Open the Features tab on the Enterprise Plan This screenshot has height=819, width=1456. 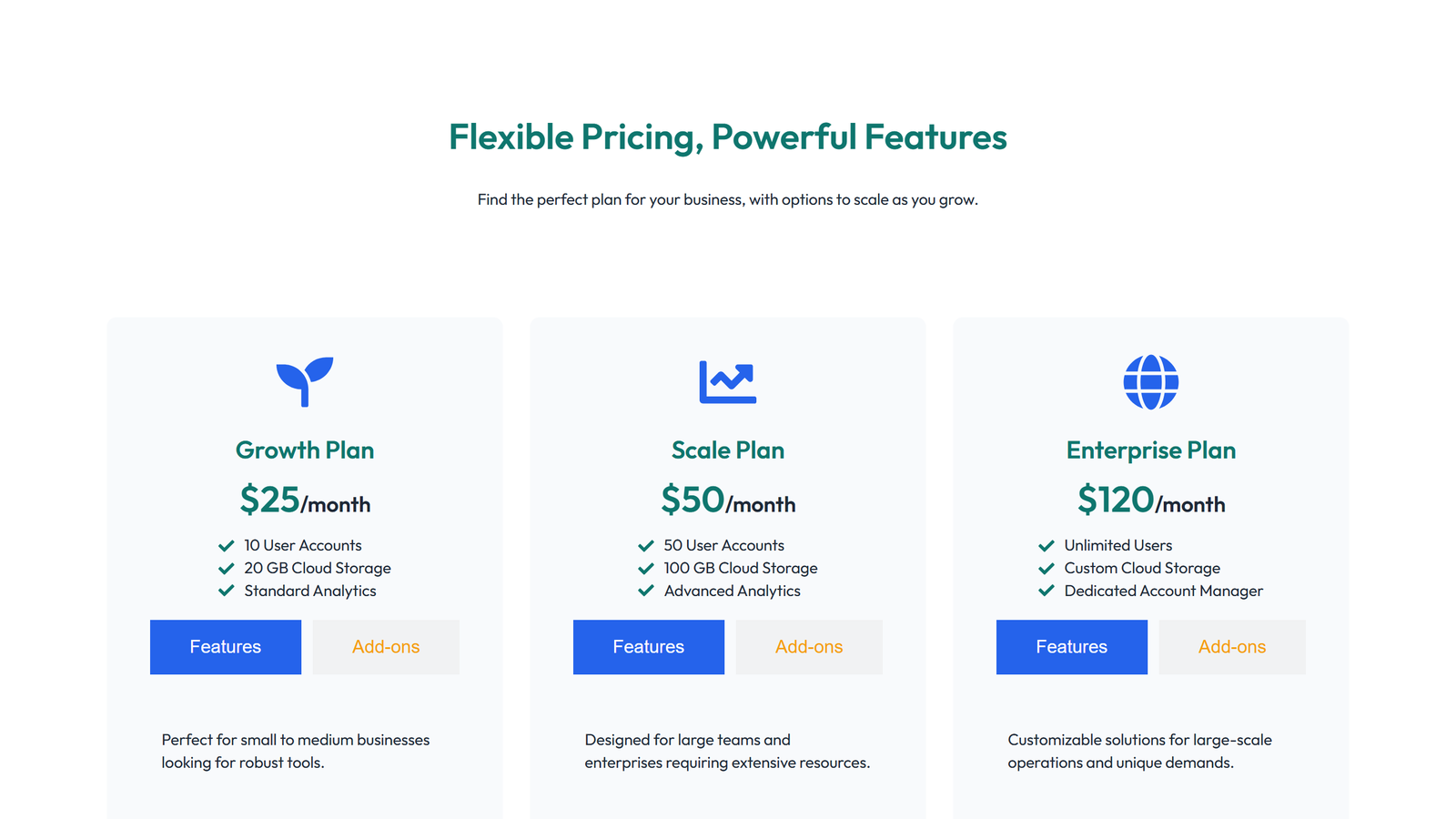[1071, 647]
